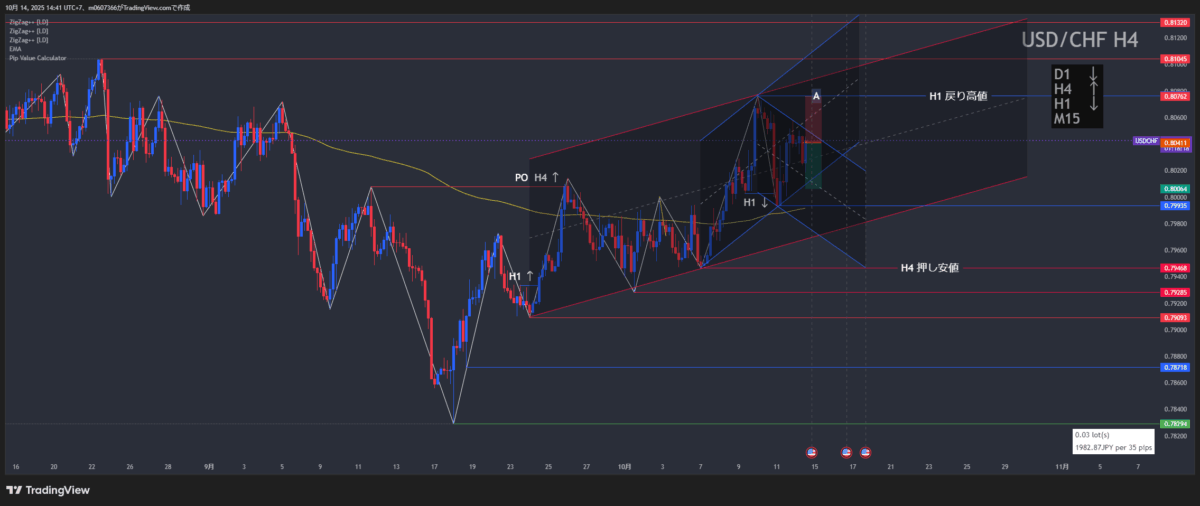The width and height of the screenshot is (1200, 506).
Task: Click the 'H1 戻り高値' line label
Action: [957, 97]
